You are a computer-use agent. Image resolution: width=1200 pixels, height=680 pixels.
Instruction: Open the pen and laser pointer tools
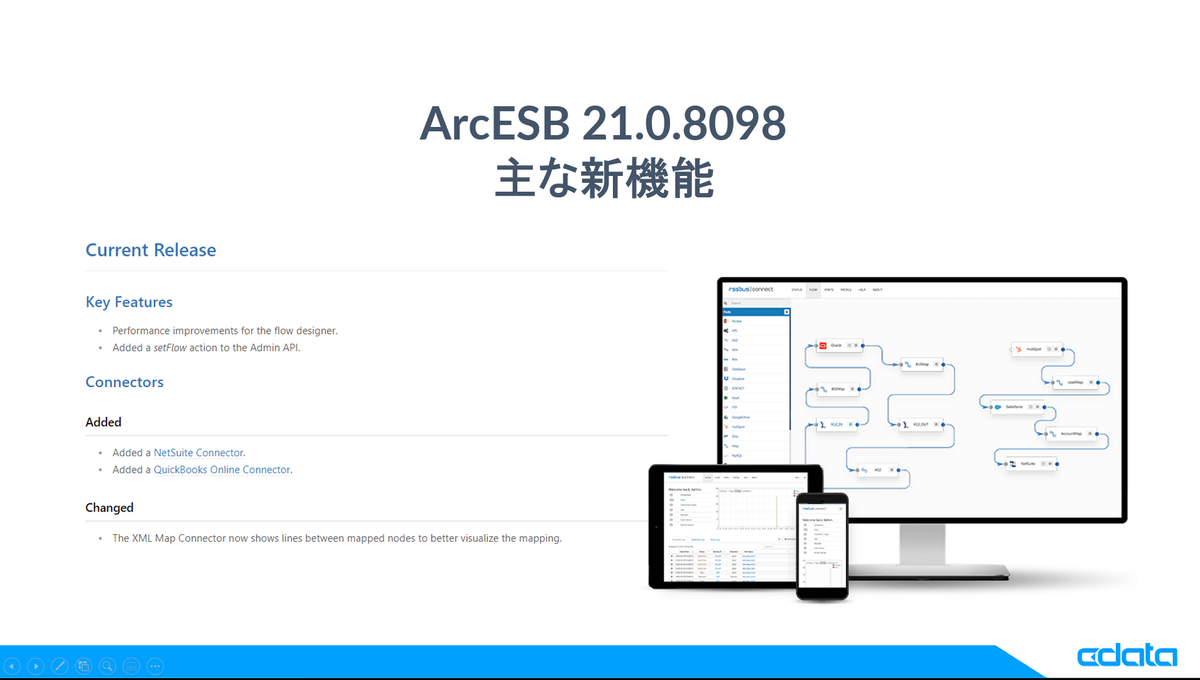point(60,665)
